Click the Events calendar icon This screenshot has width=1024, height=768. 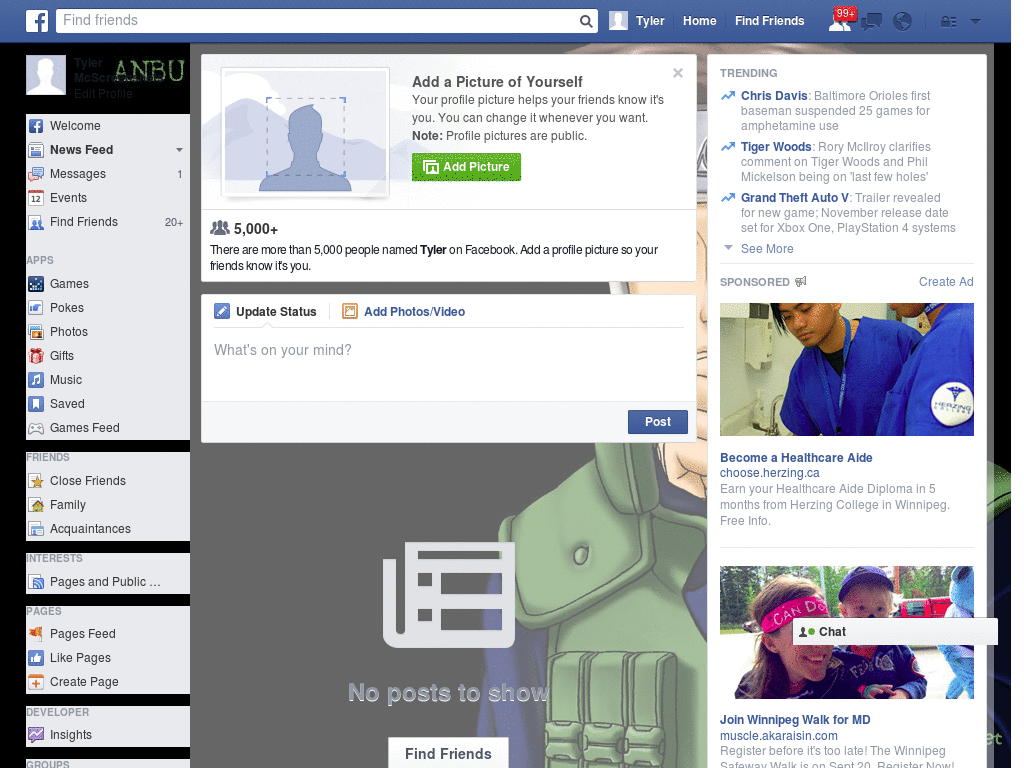click(x=36, y=198)
